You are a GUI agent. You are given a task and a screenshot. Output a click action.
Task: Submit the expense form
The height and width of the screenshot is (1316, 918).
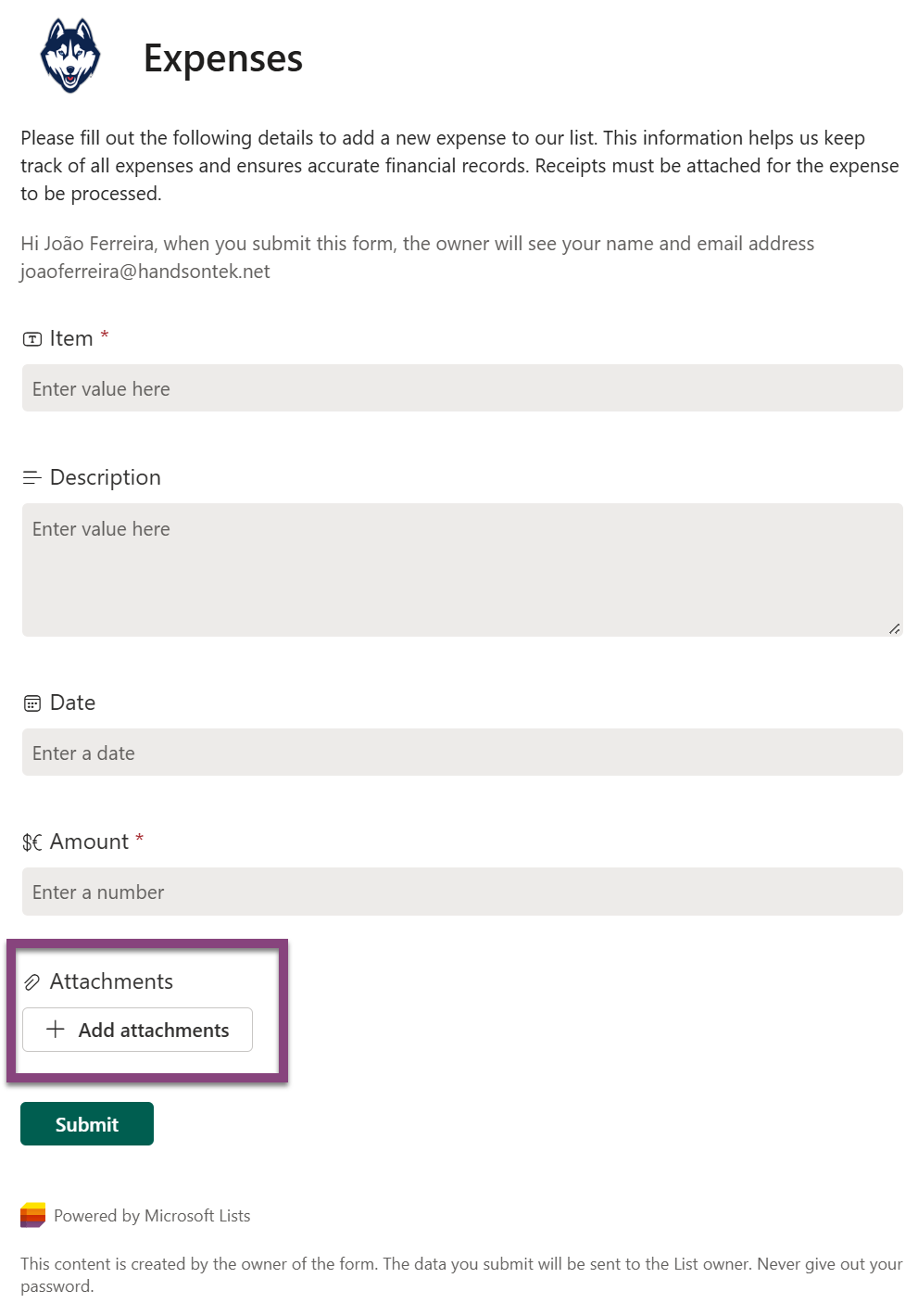pyautogui.click(x=87, y=1124)
